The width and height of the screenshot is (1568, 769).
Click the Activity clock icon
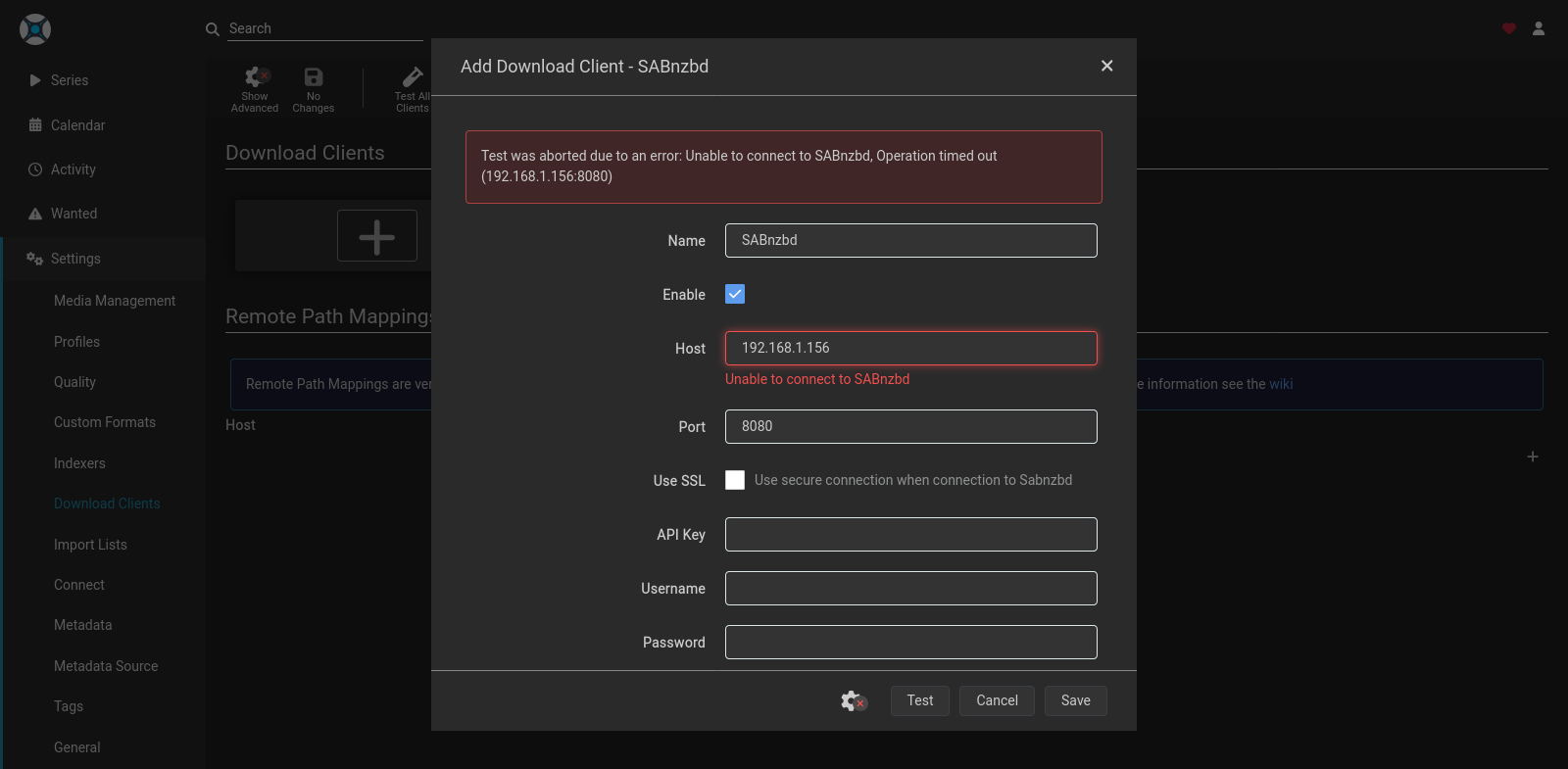pyautogui.click(x=35, y=169)
